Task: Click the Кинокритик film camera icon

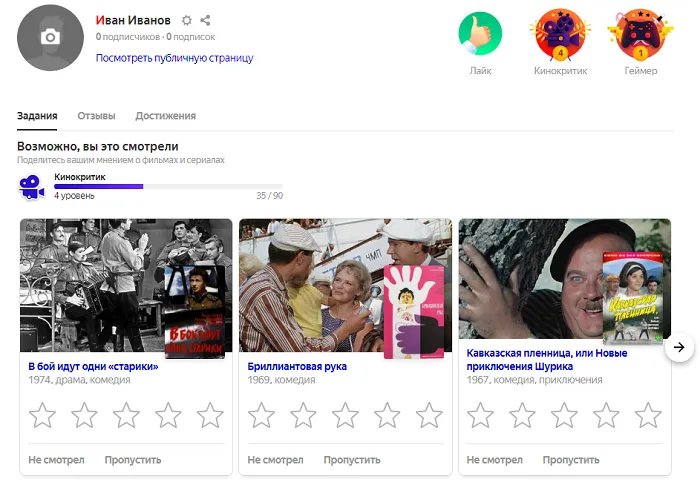Action: click(32, 187)
